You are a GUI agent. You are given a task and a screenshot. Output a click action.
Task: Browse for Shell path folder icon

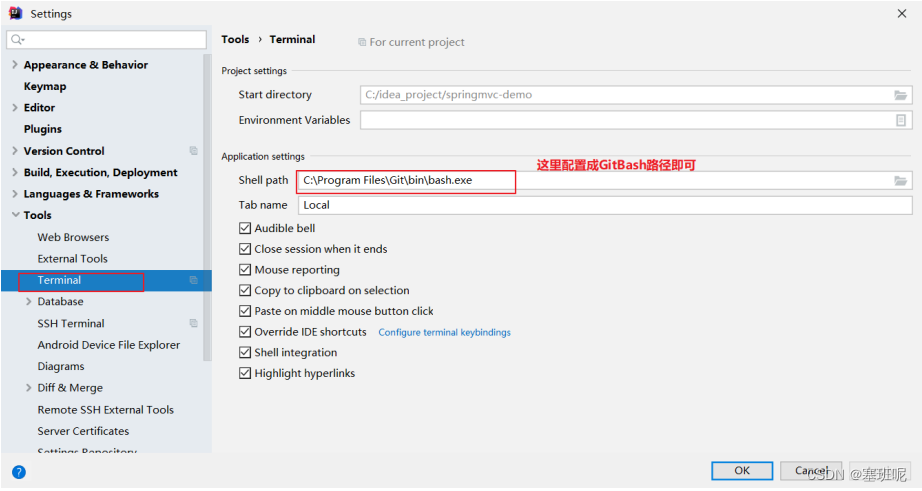[x=900, y=181]
